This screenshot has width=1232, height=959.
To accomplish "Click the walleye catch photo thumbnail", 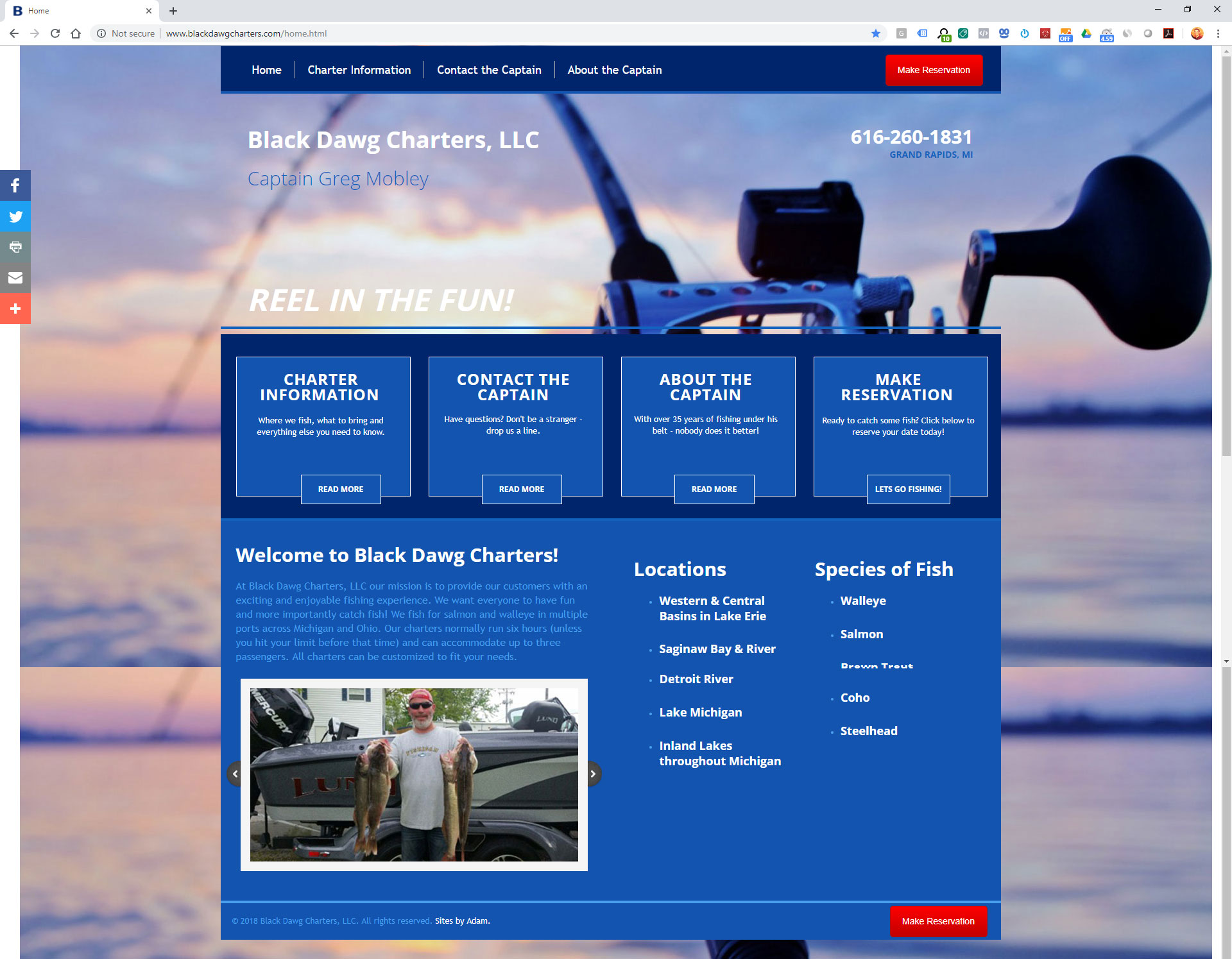I will (x=414, y=774).
